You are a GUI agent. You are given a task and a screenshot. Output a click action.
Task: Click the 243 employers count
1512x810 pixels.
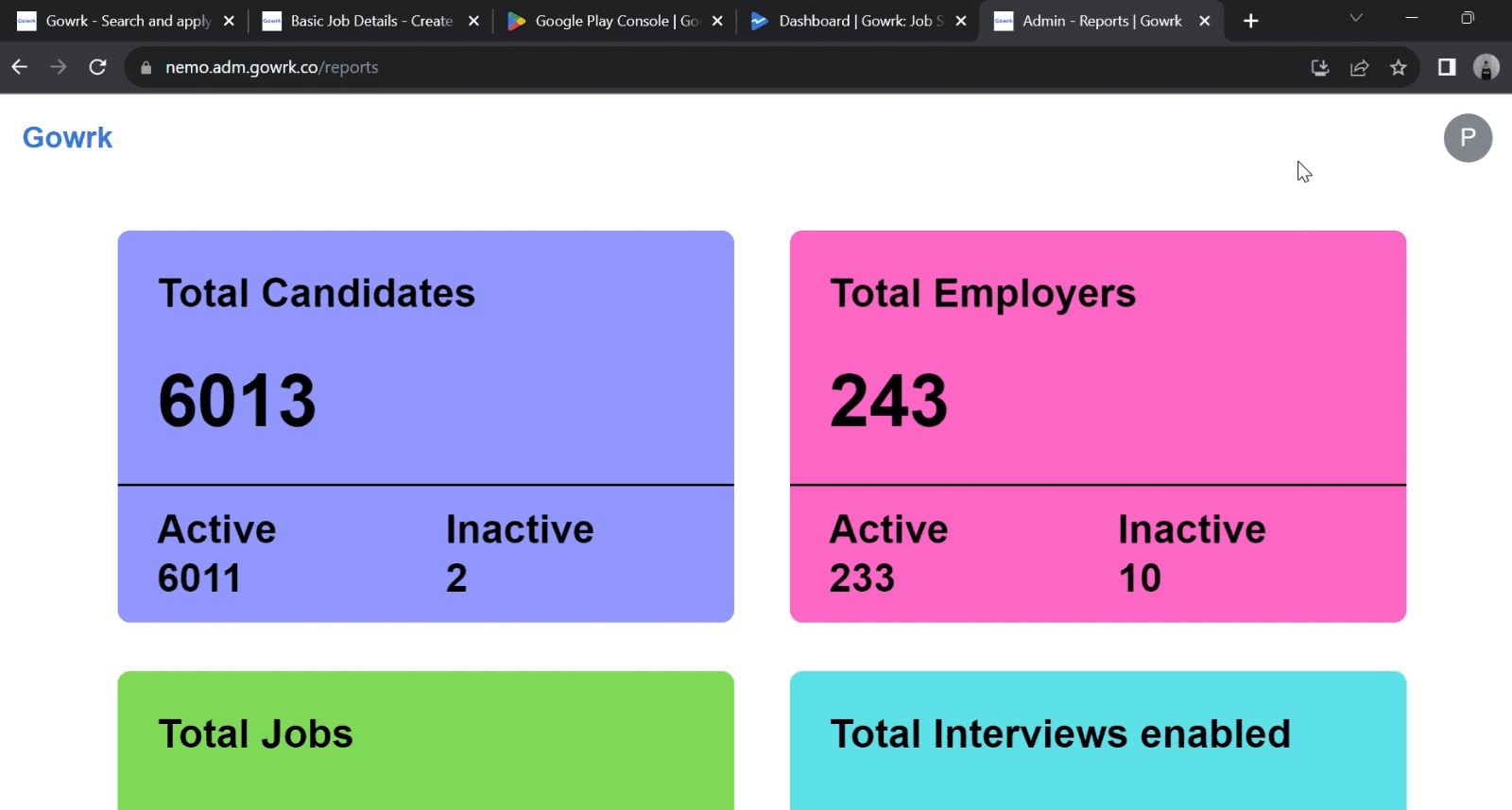click(x=889, y=401)
